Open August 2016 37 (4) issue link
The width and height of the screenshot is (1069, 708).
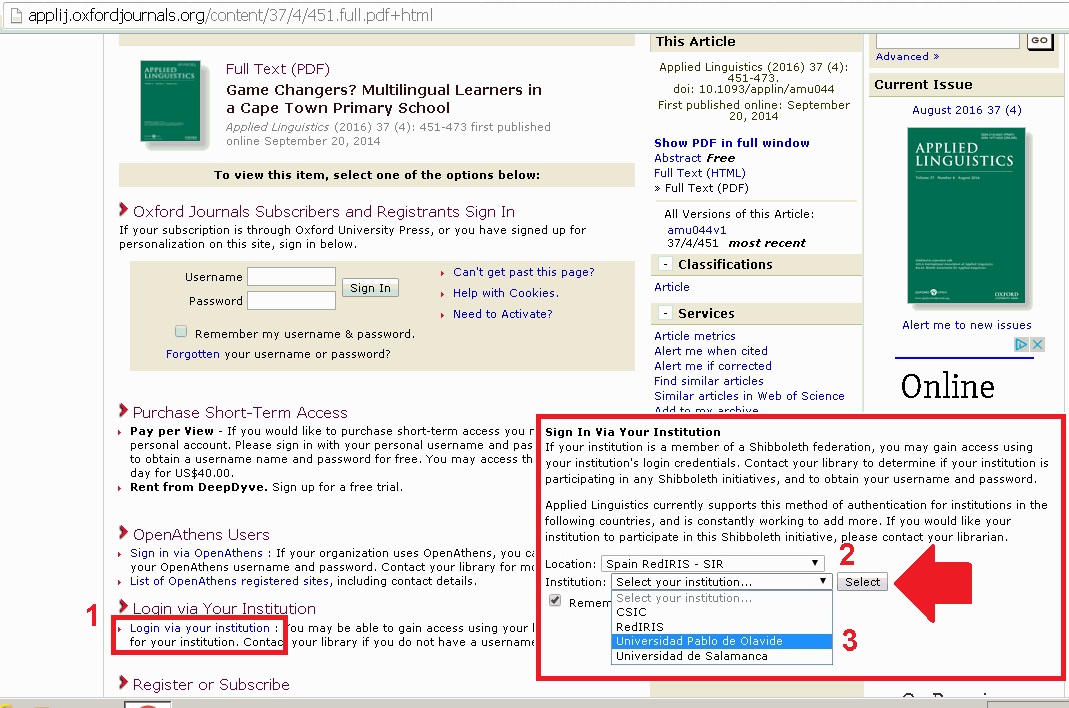pos(967,110)
